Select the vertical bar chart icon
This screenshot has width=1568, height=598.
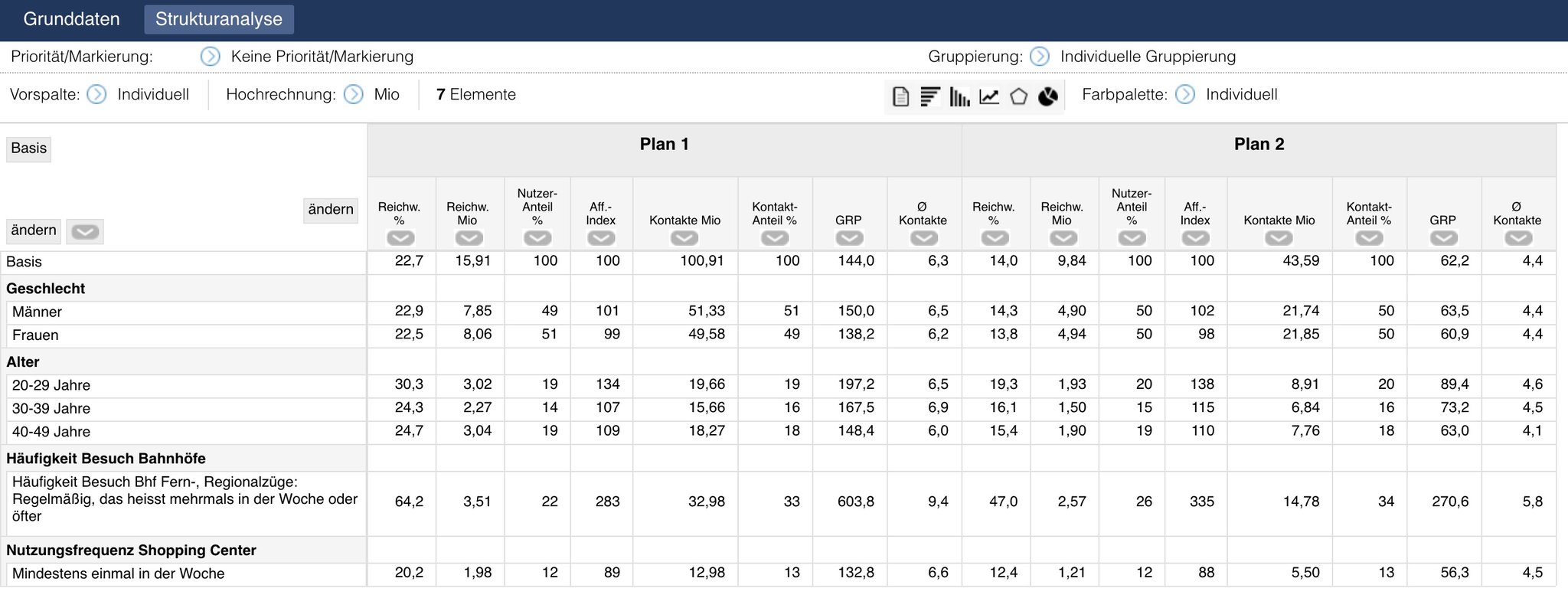pos(959,96)
